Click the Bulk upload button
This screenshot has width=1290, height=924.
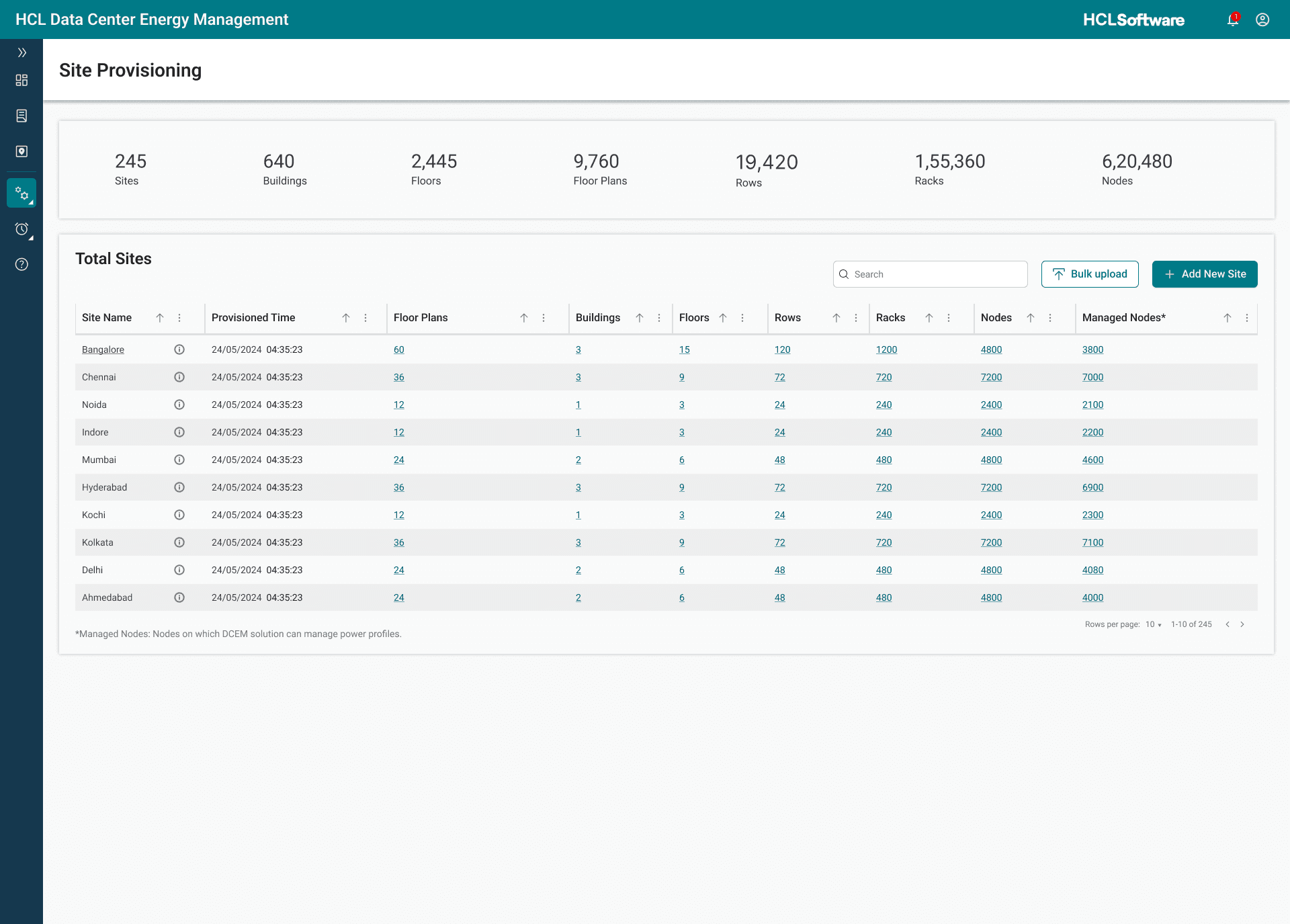(x=1090, y=274)
